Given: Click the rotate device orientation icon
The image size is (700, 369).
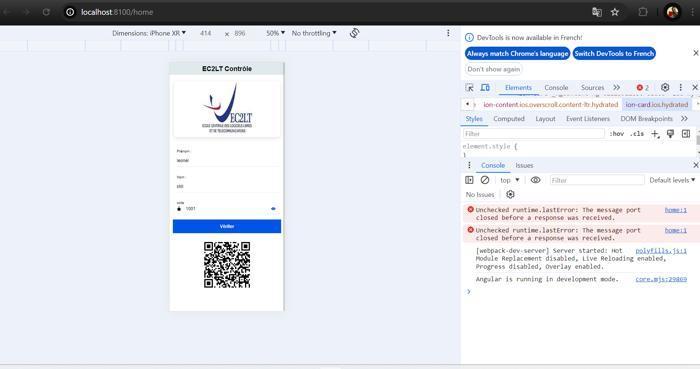Looking at the screenshot, I should (x=354, y=33).
